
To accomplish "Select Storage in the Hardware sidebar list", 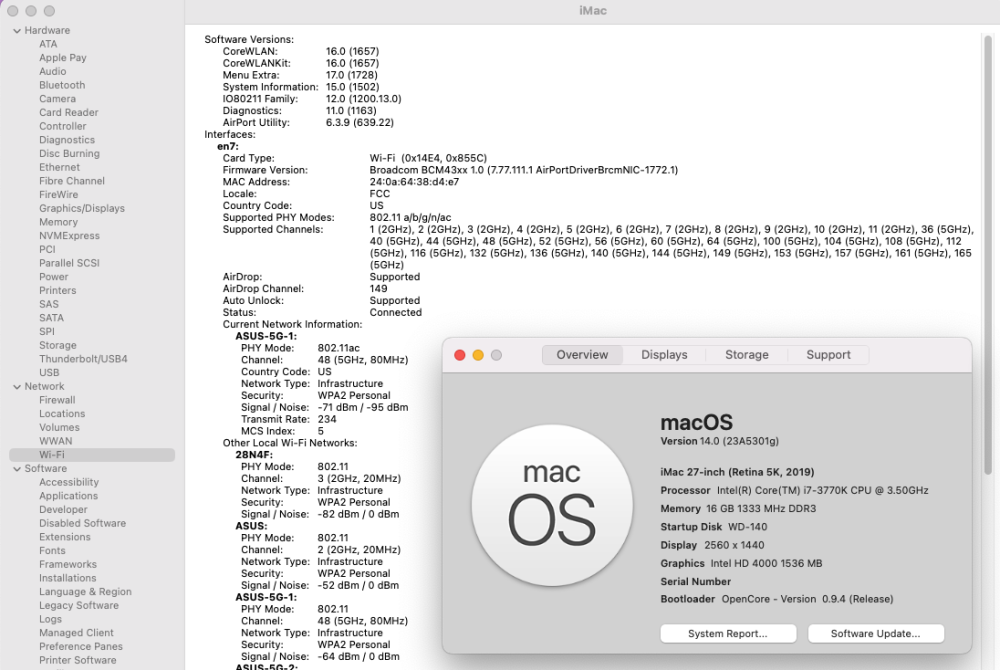I will pos(57,346).
